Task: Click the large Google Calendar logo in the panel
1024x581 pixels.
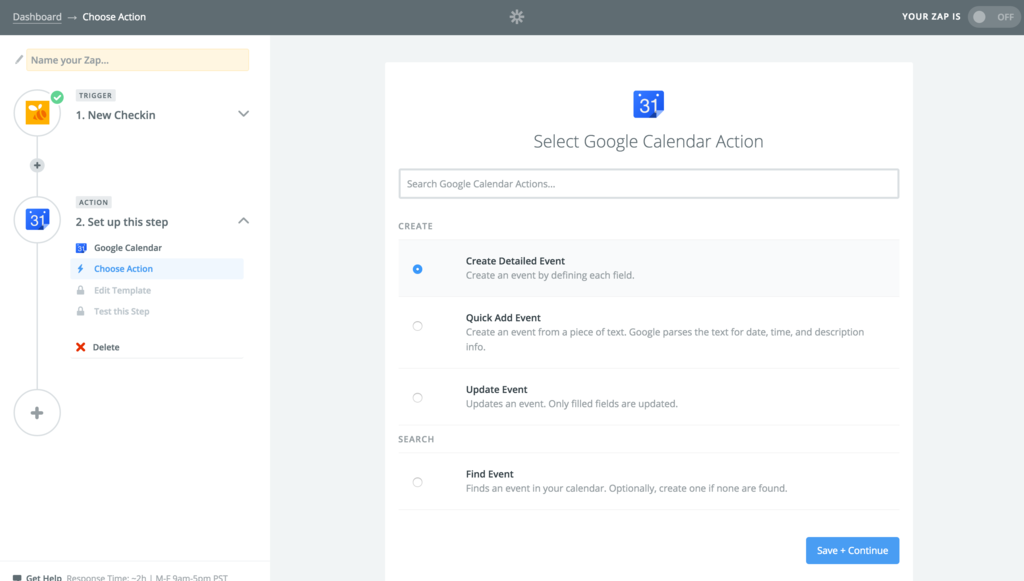Action: [648, 104]
